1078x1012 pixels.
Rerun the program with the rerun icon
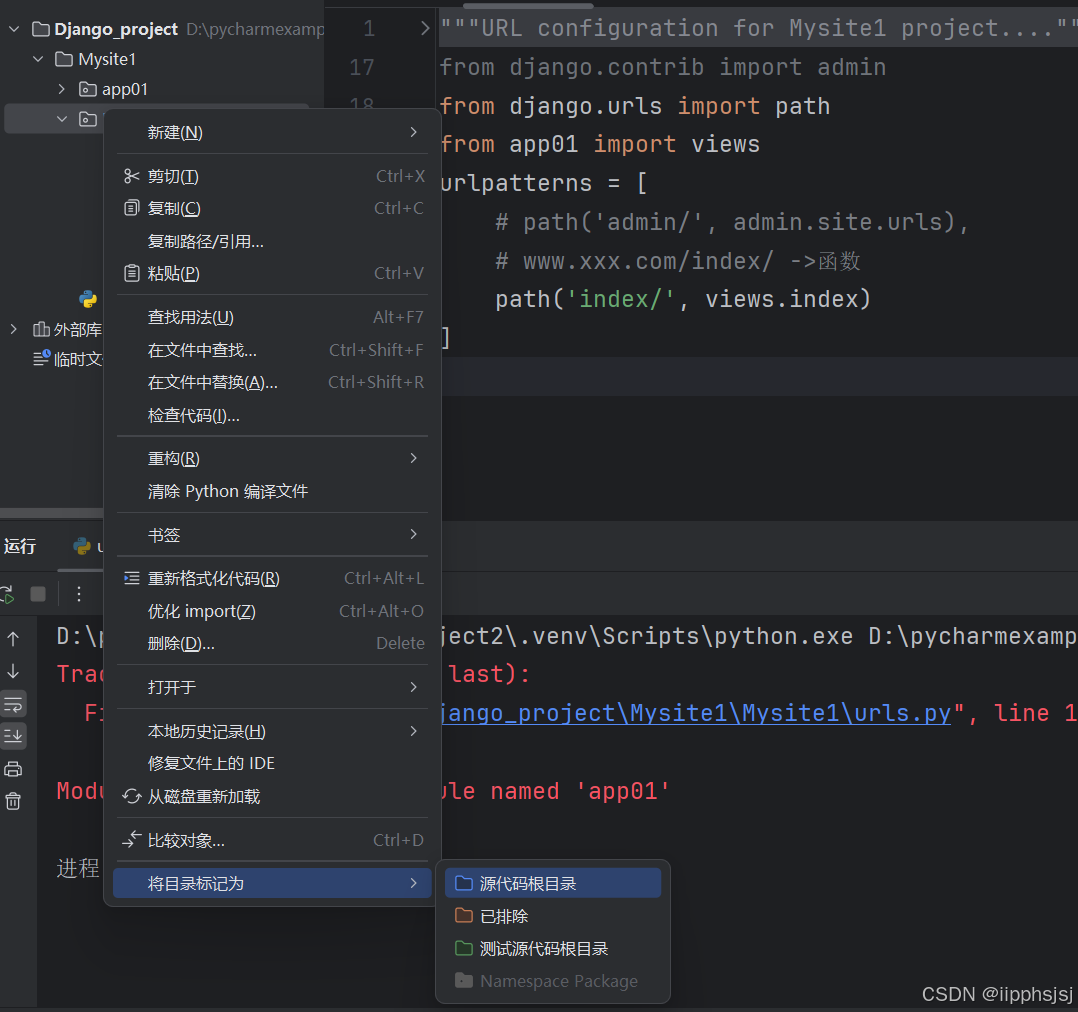click(x=8, y=593)
